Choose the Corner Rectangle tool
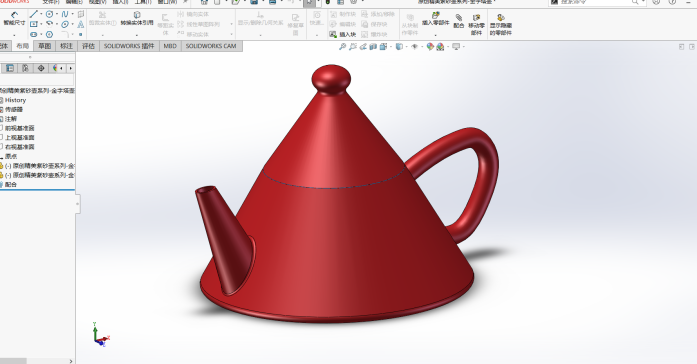 click(34, 24)
